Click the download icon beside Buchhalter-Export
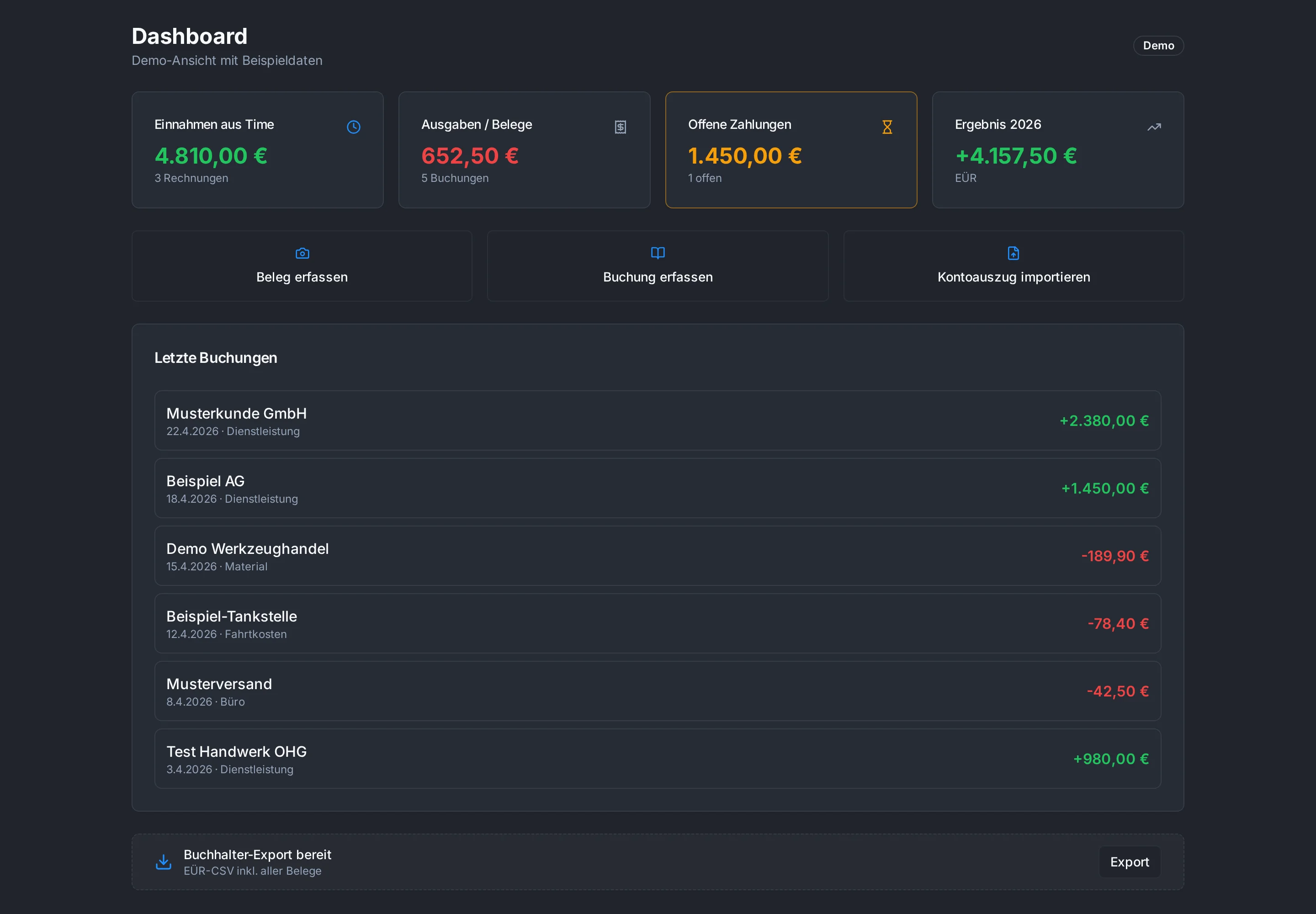 pos(164,862)
